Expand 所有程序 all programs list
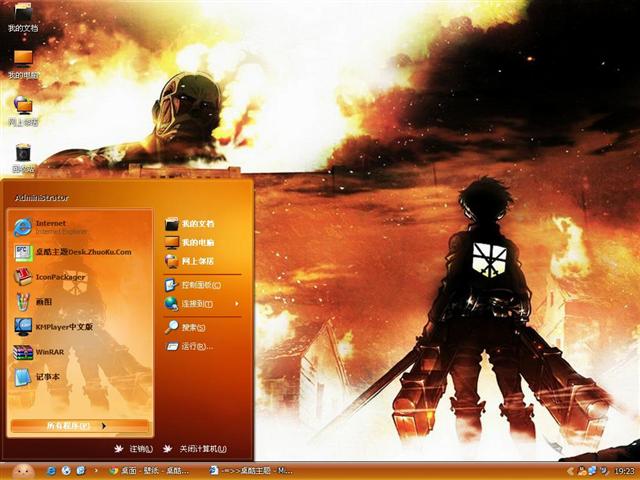 [79, 426]
